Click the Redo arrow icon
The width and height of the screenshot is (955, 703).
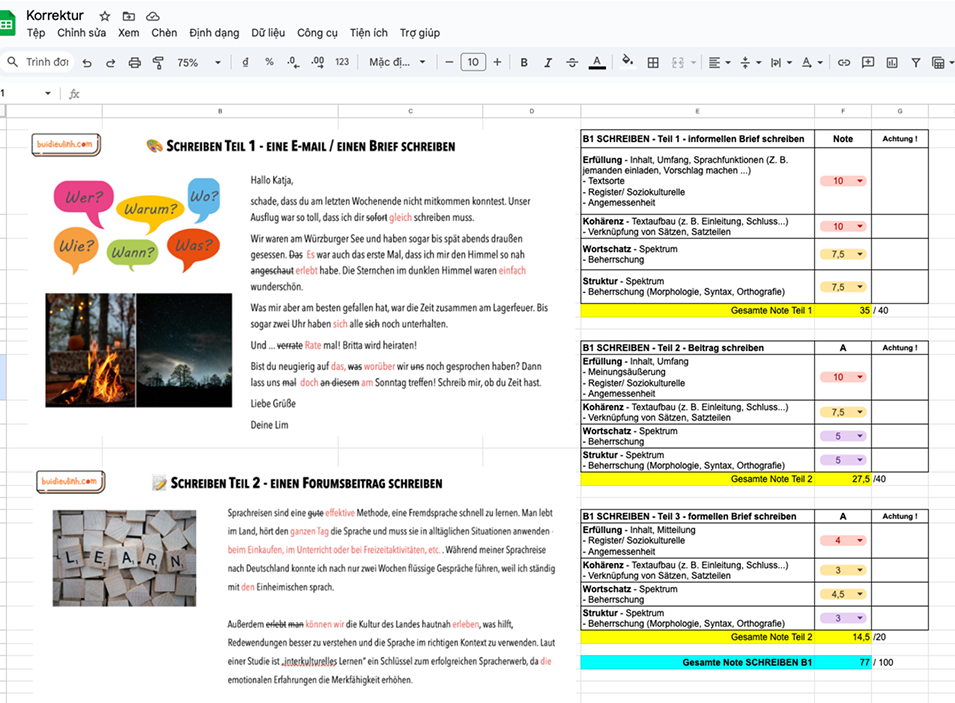tap(110, 62)
